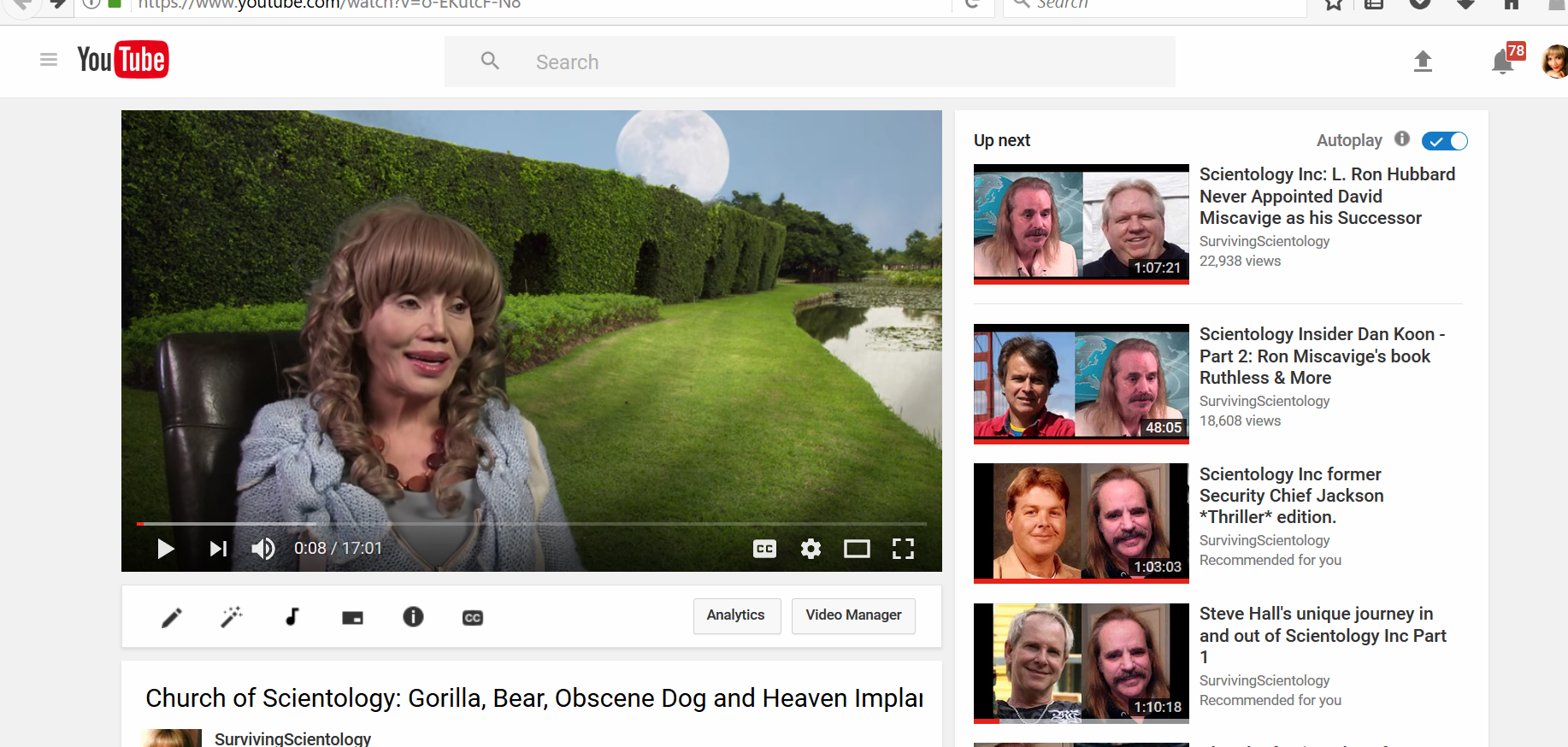This screenshot has width=1568, height=747.
Task: Open Steve Hall's unique journey video title
Action: [x=1323, y=635]
